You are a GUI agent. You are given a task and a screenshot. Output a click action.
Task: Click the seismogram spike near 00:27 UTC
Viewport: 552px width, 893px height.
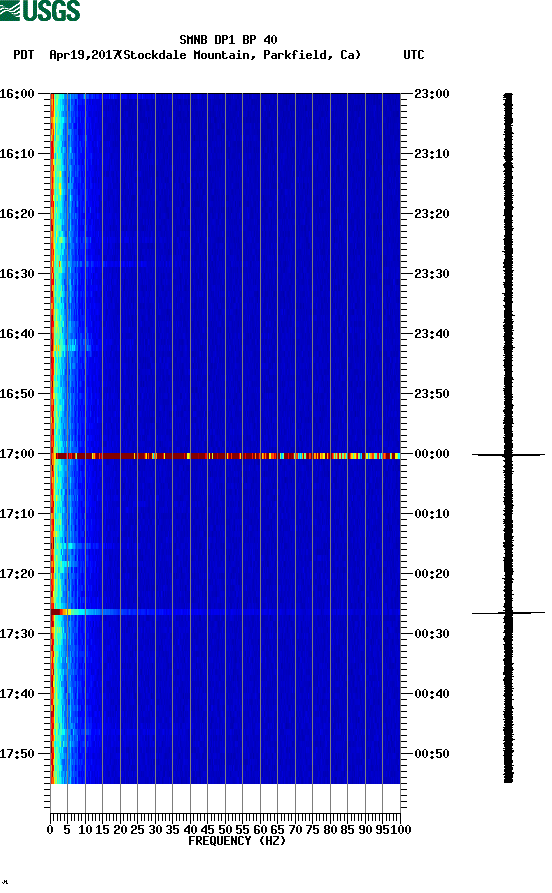(508, 613)
